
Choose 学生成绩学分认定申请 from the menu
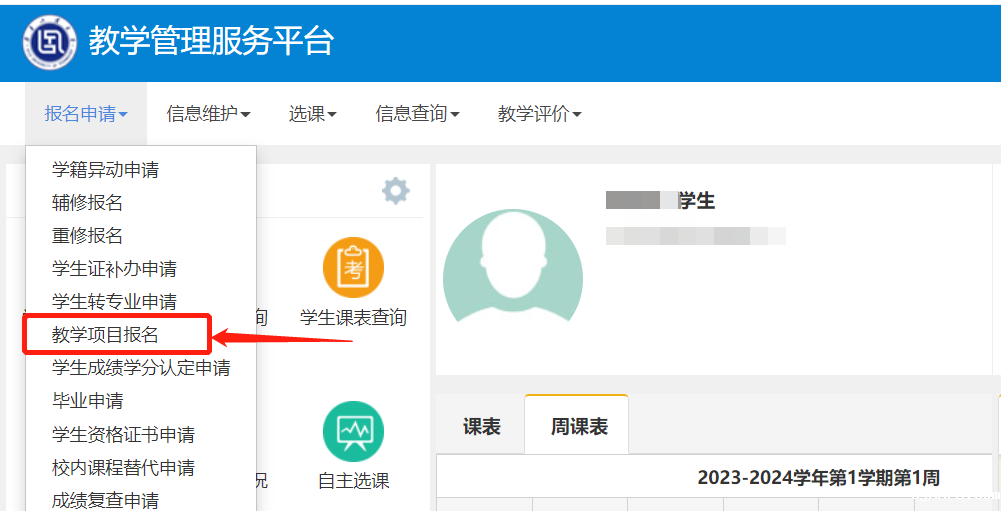click(x=141, y=368)
